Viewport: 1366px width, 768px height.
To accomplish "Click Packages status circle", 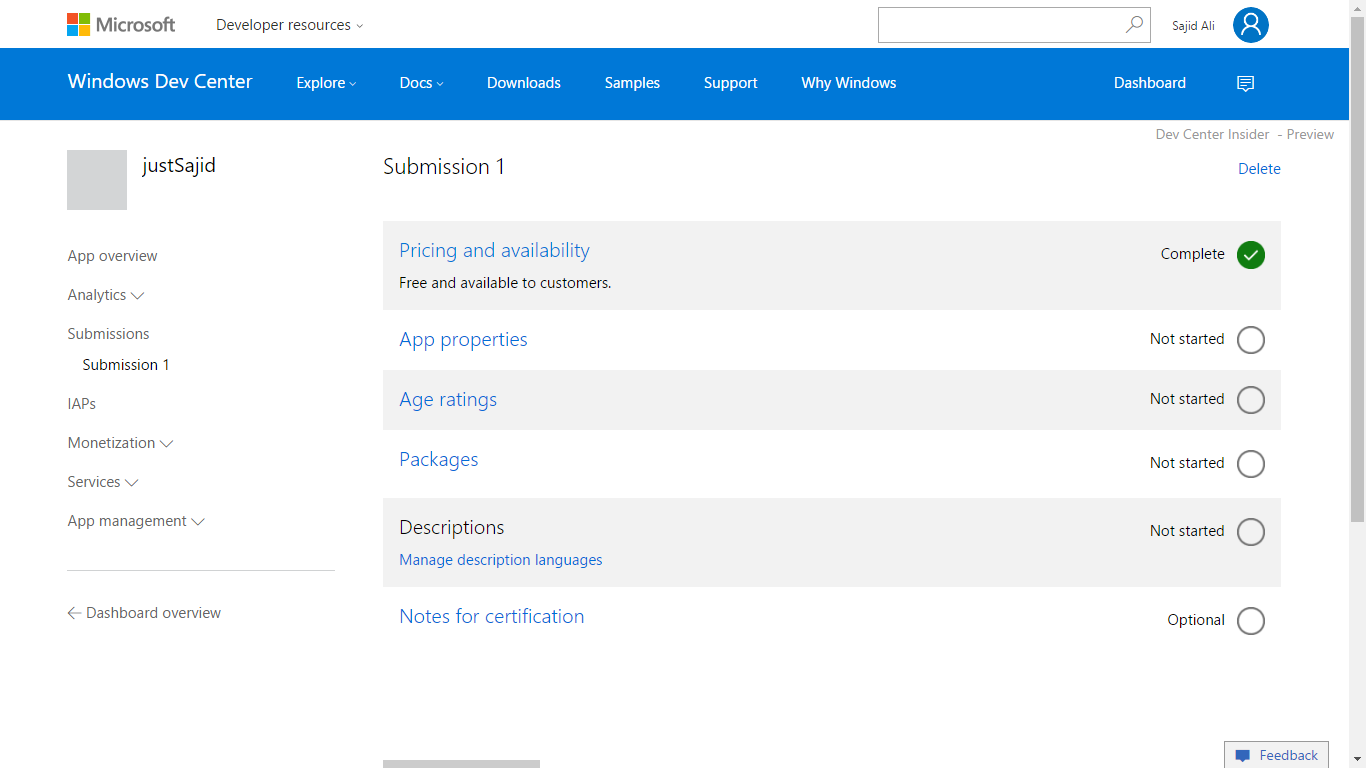I will [1251, 464].
